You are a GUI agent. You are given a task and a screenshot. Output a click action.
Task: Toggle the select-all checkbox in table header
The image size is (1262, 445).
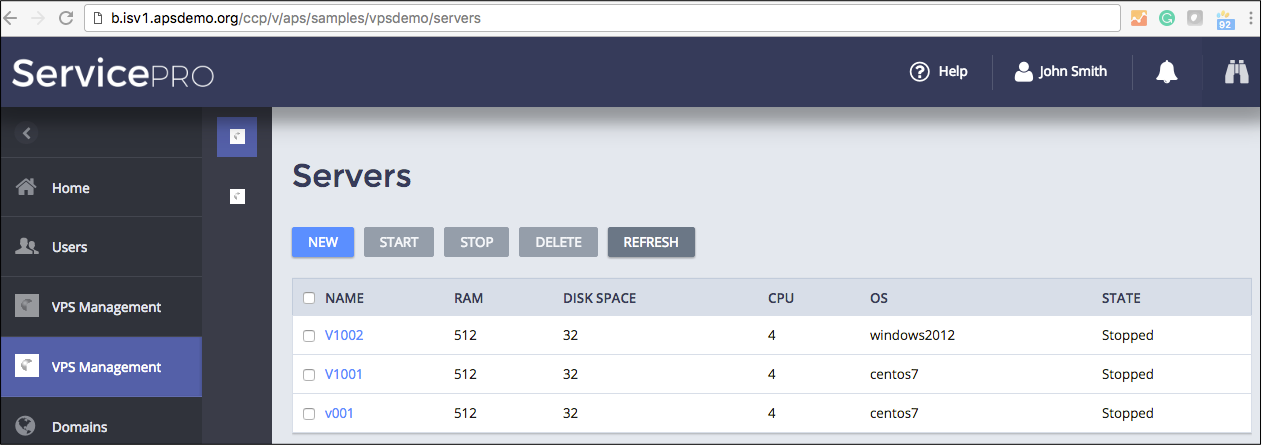tap(309, 298)
